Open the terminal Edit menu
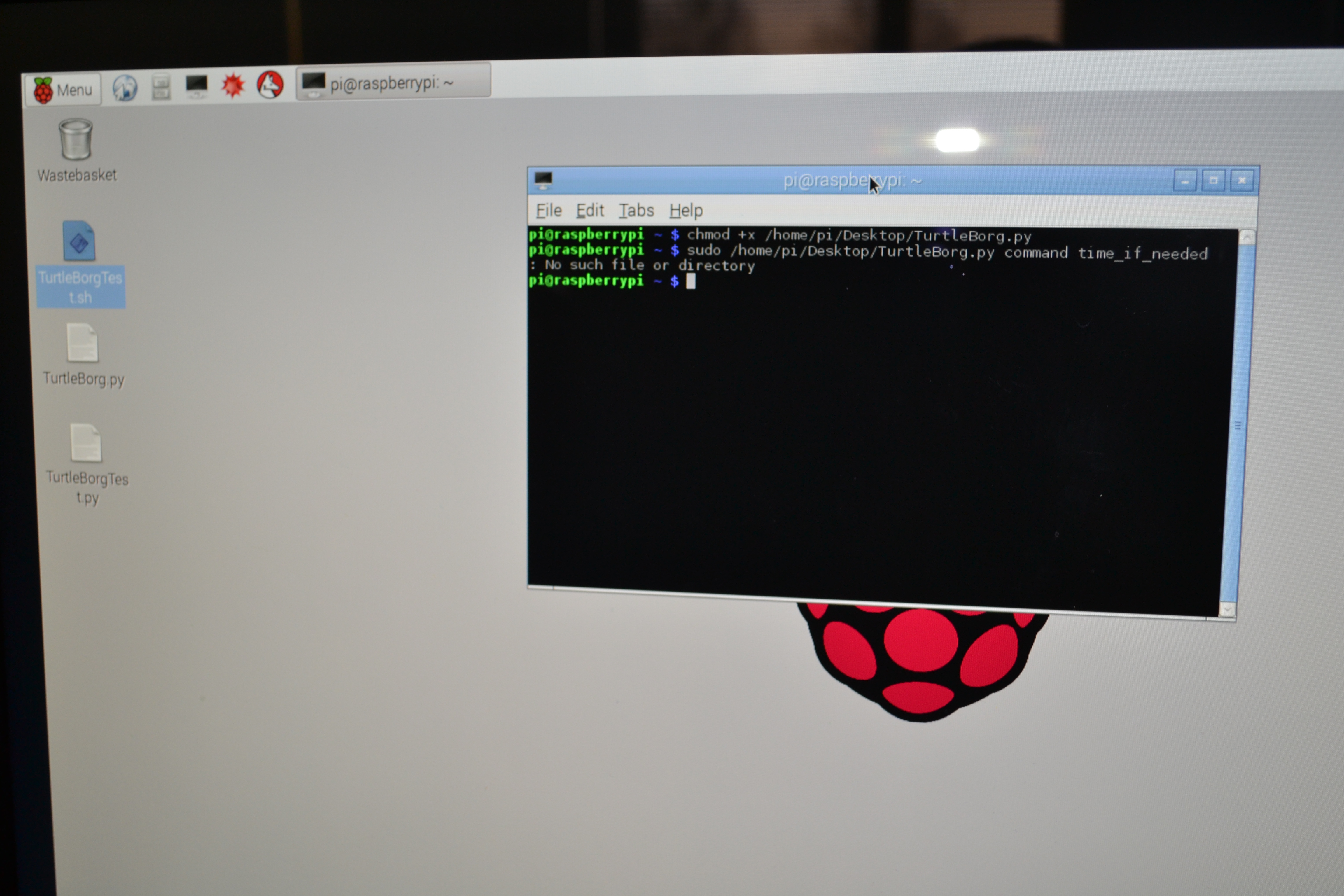 click(x=590, y=210)
